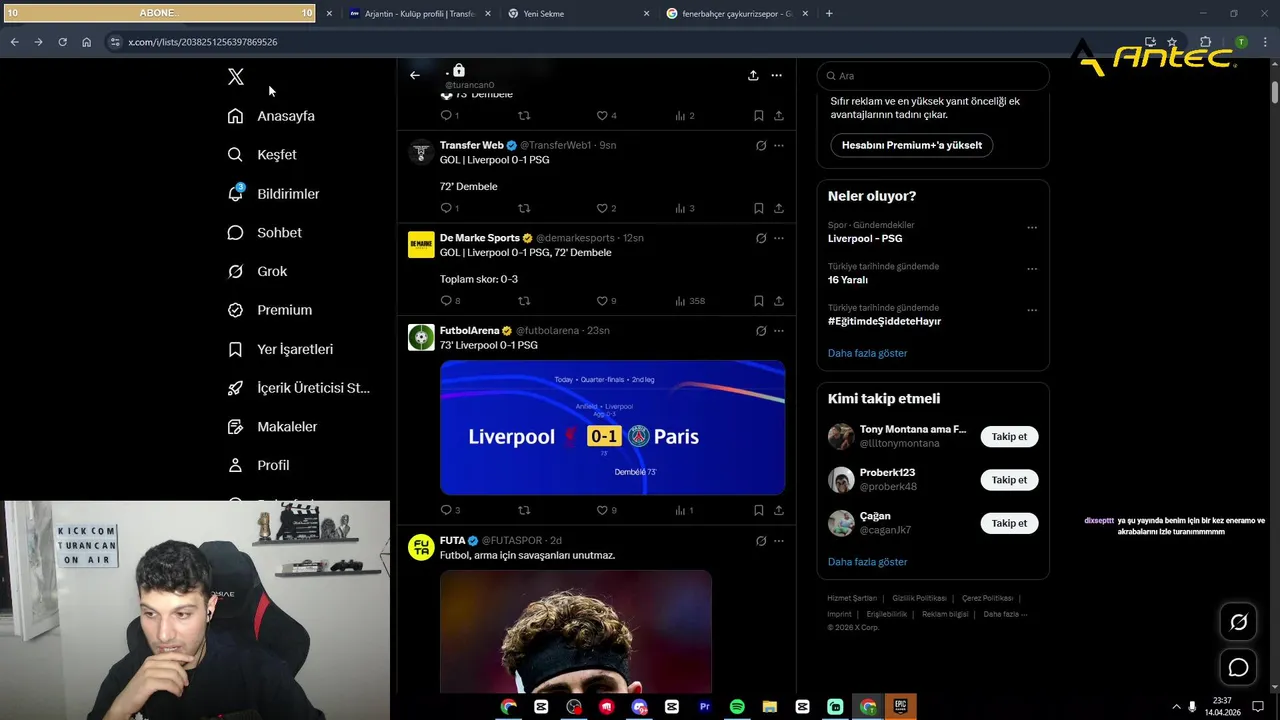Viewport: 1280px width, 720px height.
Task: Open floating messages chat button
Action: pos(1238,667)
